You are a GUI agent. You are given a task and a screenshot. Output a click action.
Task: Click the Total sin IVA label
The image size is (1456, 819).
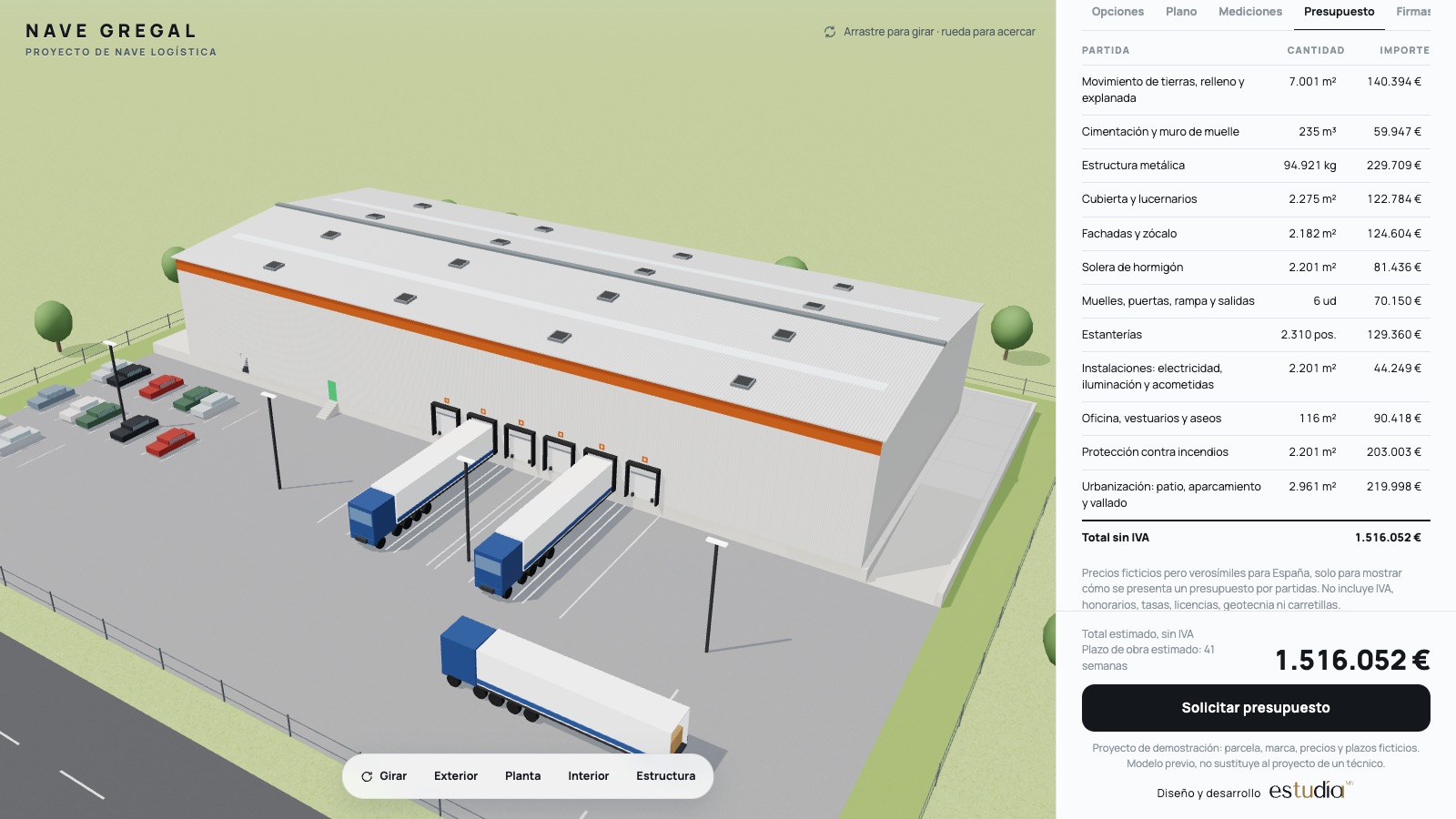(1116, 538)
